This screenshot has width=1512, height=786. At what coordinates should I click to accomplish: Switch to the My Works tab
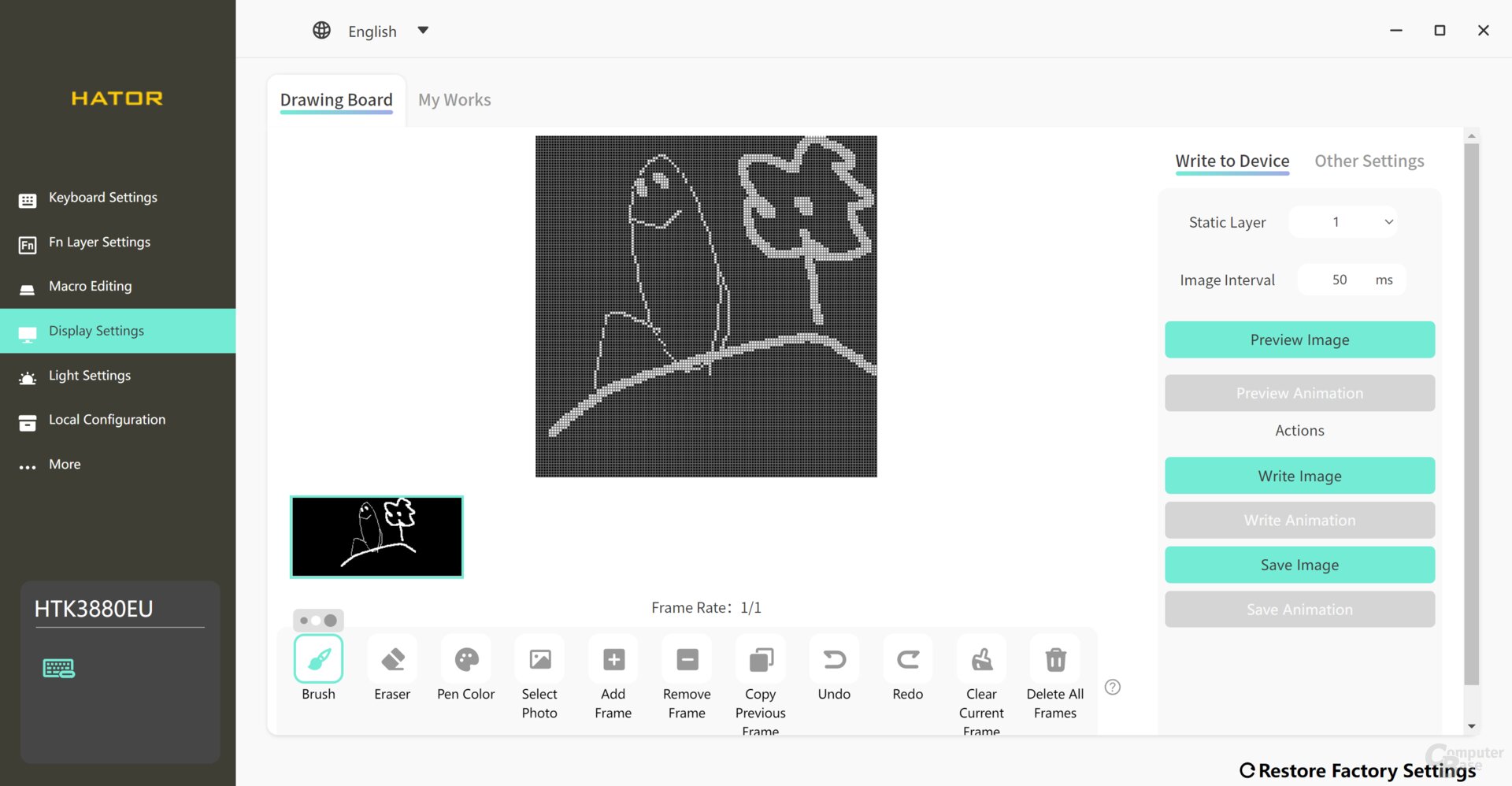click(x=454, y=99)
